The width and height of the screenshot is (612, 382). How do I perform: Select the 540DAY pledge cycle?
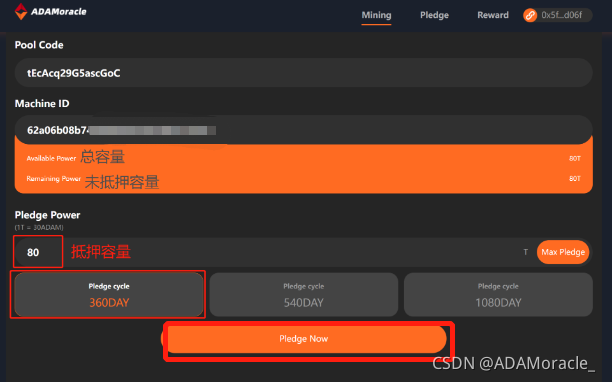[304, 295]
